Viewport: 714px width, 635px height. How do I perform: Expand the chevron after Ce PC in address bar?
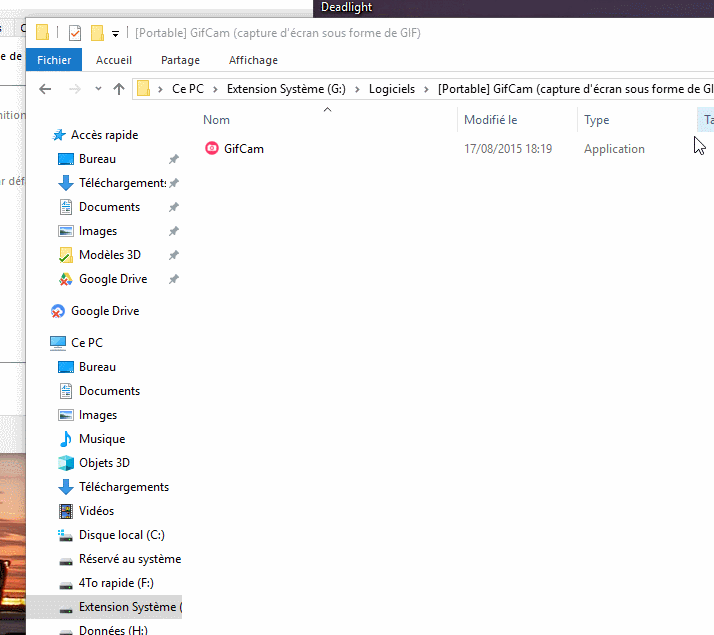(x=215, y=89)
